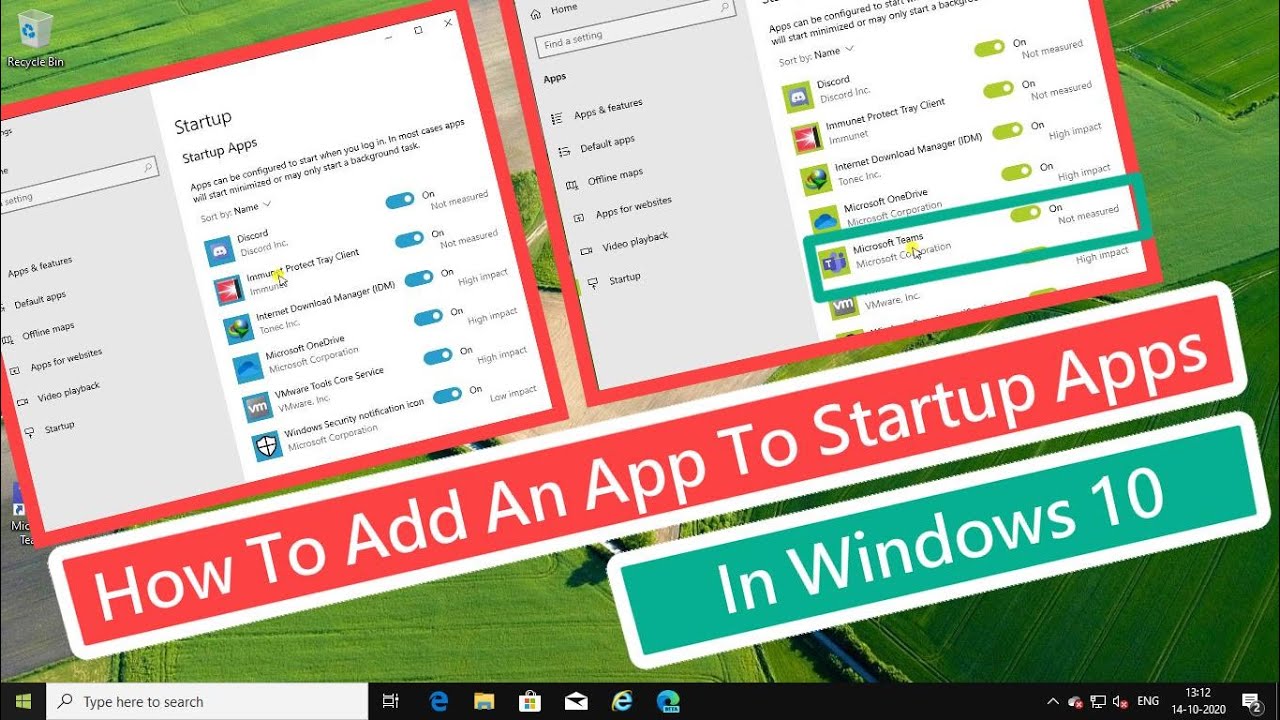Viewport: 1280px width, 720px height.
Task: Click the 'Startup Apps' heading, left window
Action: pyautogui.click(x=220, y=150)
